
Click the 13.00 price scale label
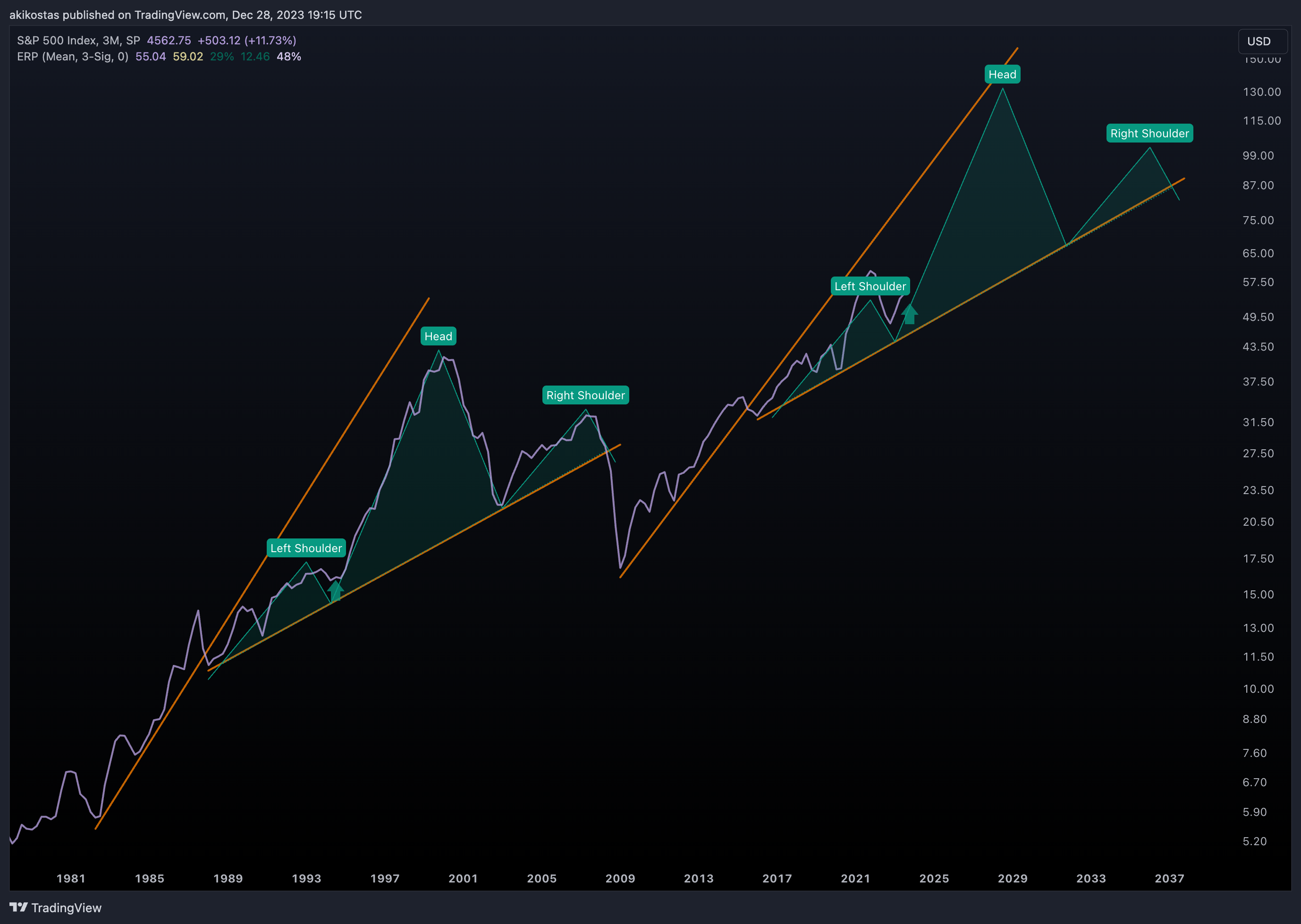point(1259,628)
